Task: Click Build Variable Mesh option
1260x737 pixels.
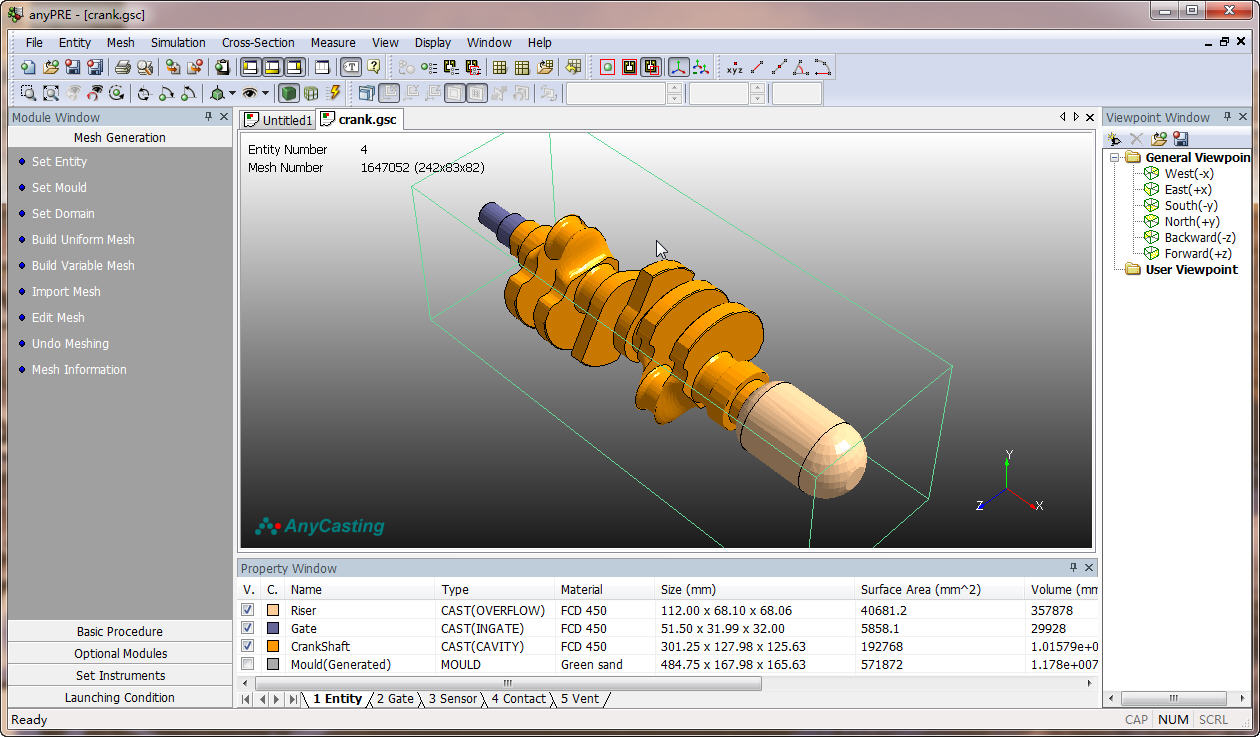Action: coord(83,265)
